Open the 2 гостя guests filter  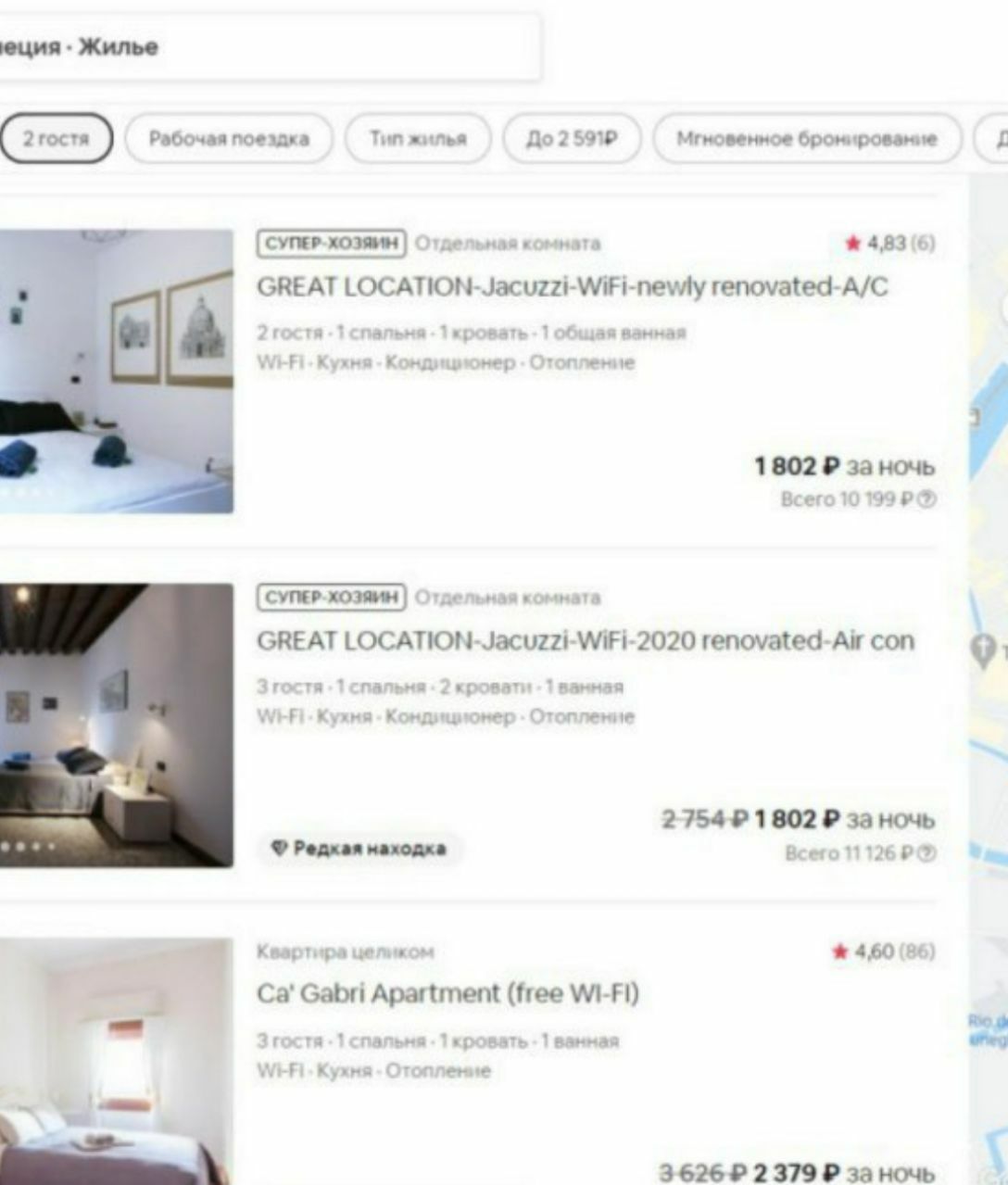coord(56,139)
